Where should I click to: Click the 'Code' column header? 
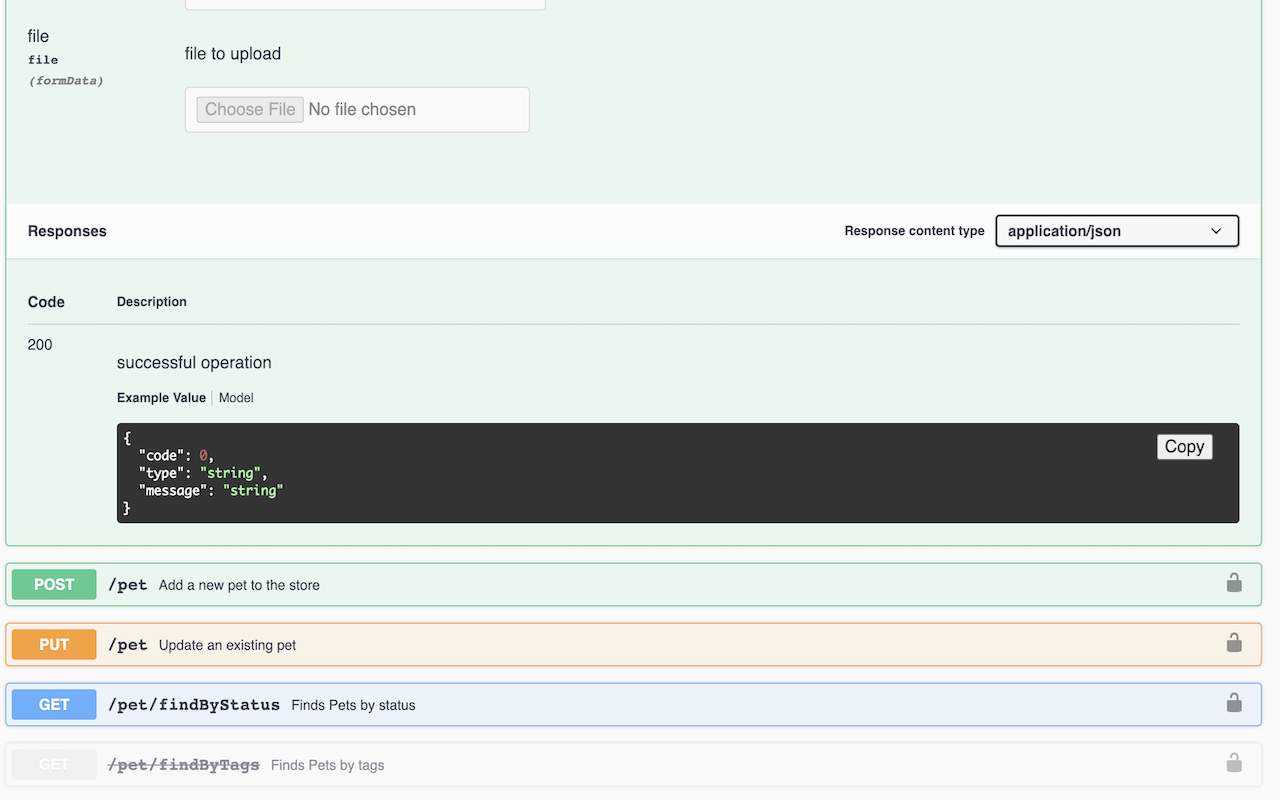46,302
